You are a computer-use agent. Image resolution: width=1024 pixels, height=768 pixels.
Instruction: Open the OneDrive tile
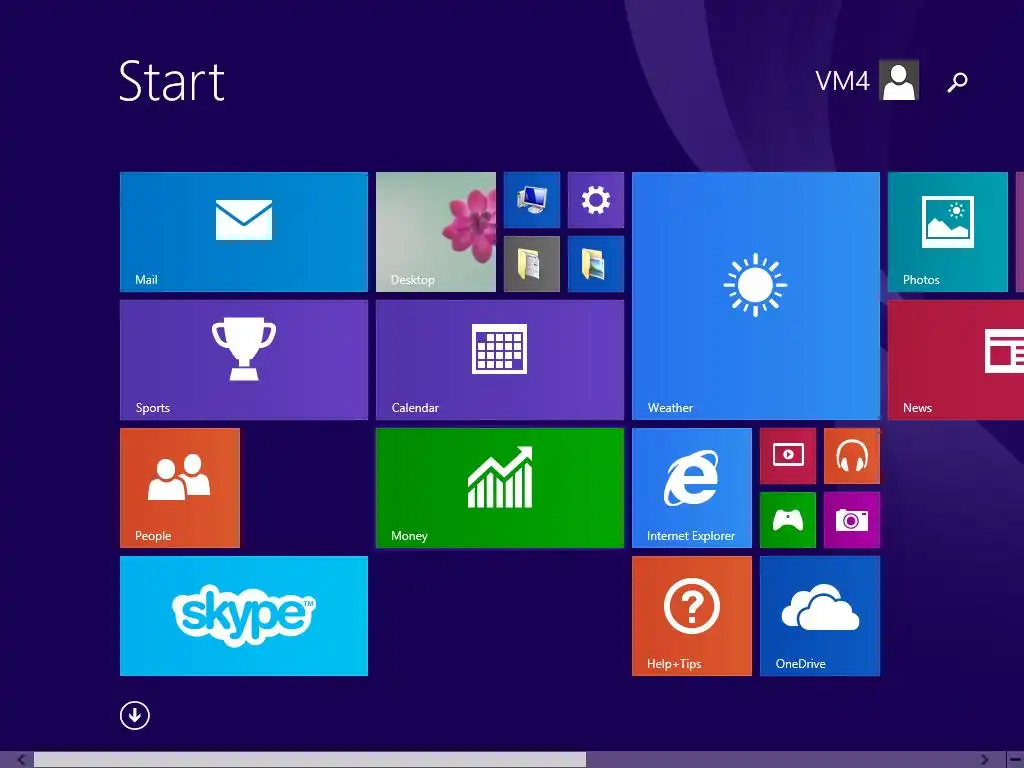(x=820, y=616)
